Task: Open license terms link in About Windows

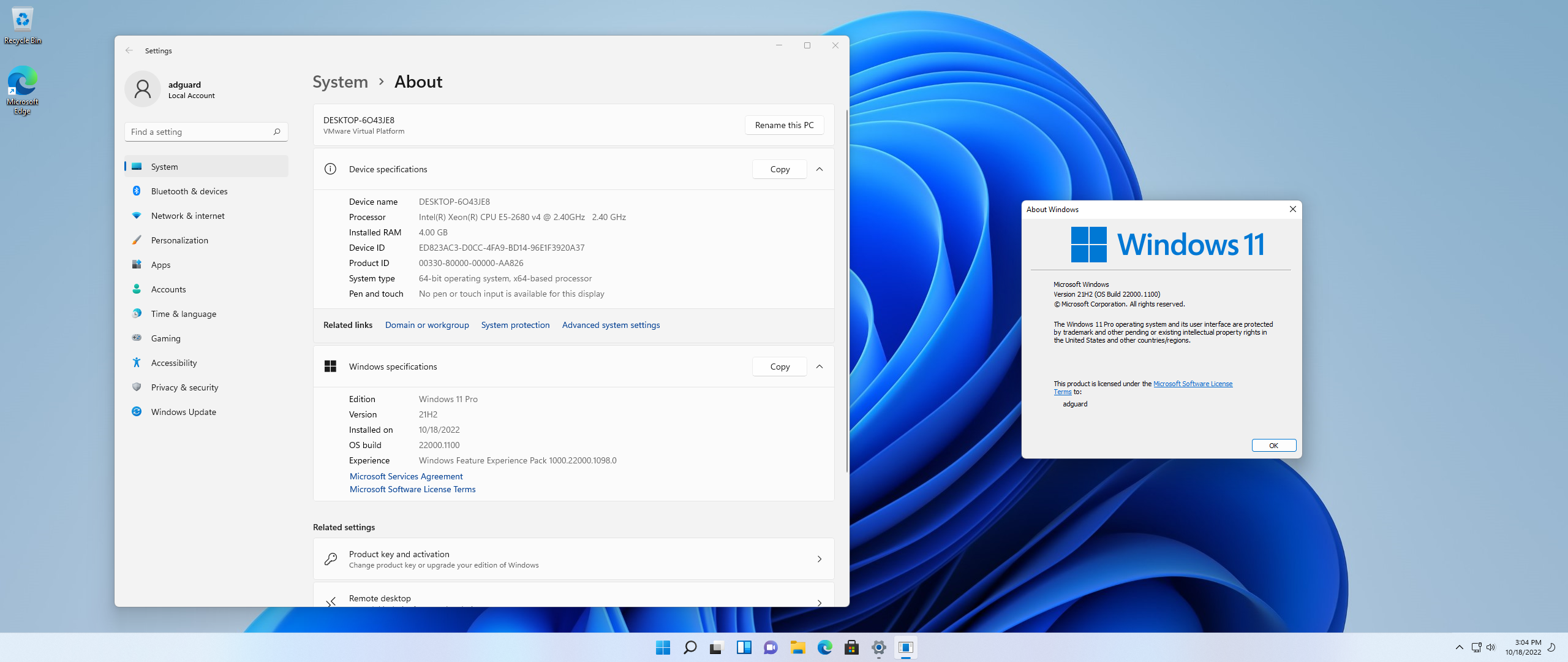Action: 1193,384
